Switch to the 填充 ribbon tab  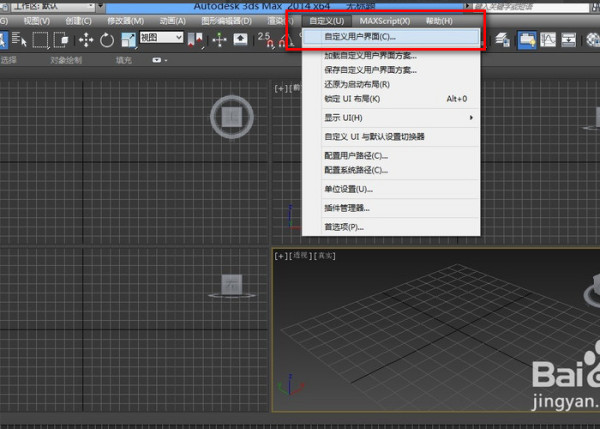[x=124, y=60]
